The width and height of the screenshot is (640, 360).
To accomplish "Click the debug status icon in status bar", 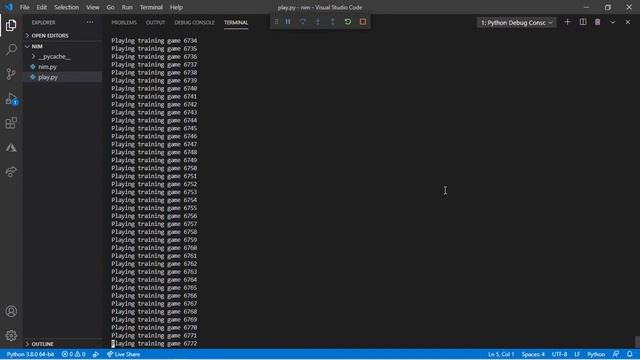I will coord(96,354).
